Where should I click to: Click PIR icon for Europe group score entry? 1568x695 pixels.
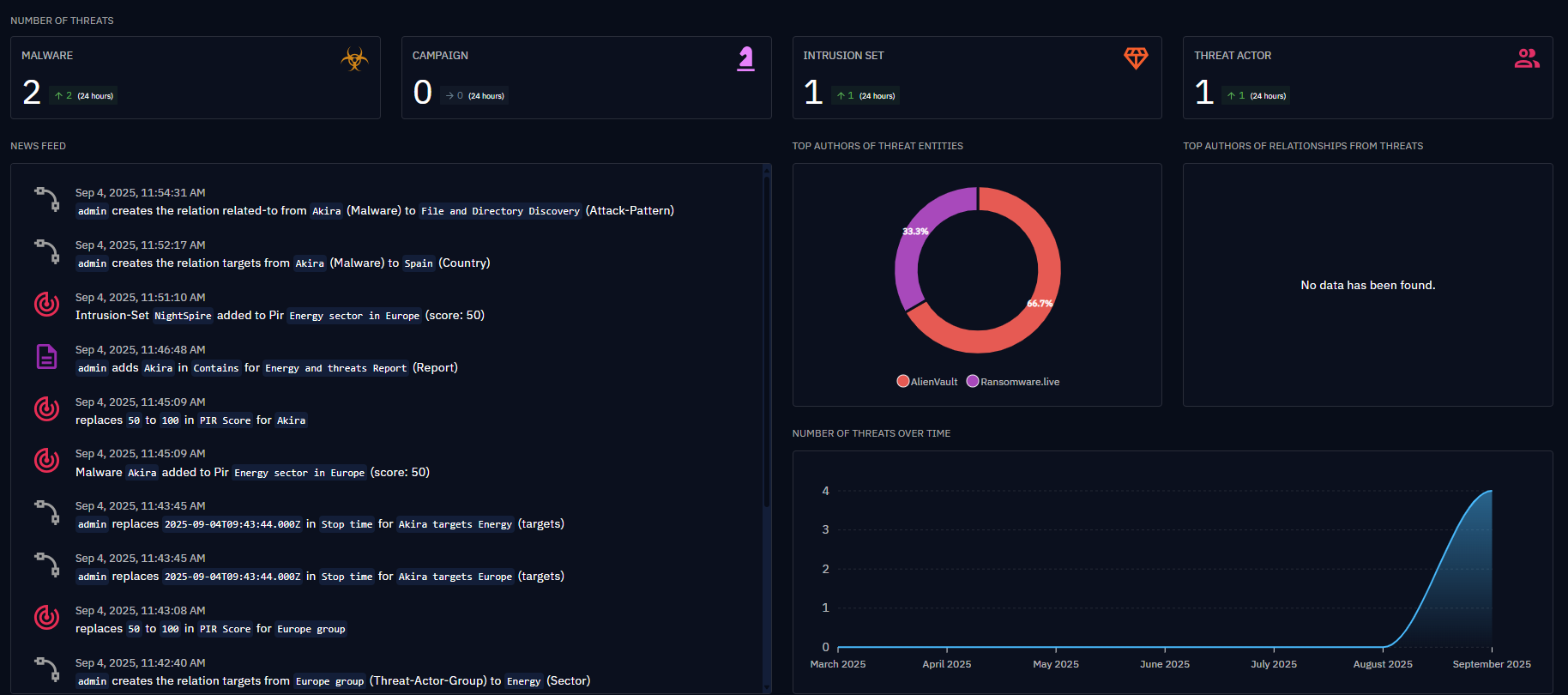tap(46, 617)
